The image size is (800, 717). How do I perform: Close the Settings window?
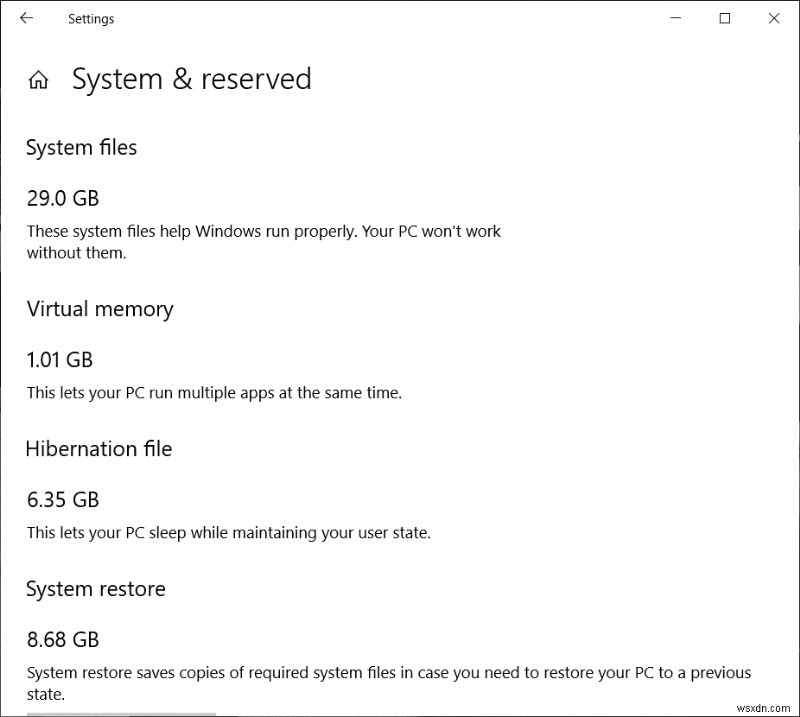tap(774, 18)
